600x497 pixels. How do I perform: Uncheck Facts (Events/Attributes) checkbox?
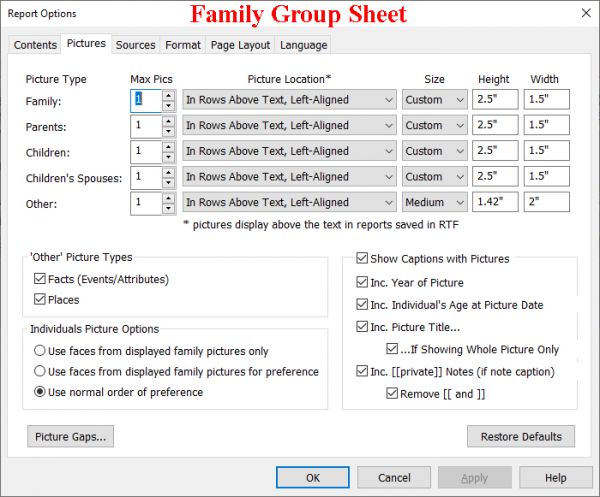click(40, 279)
